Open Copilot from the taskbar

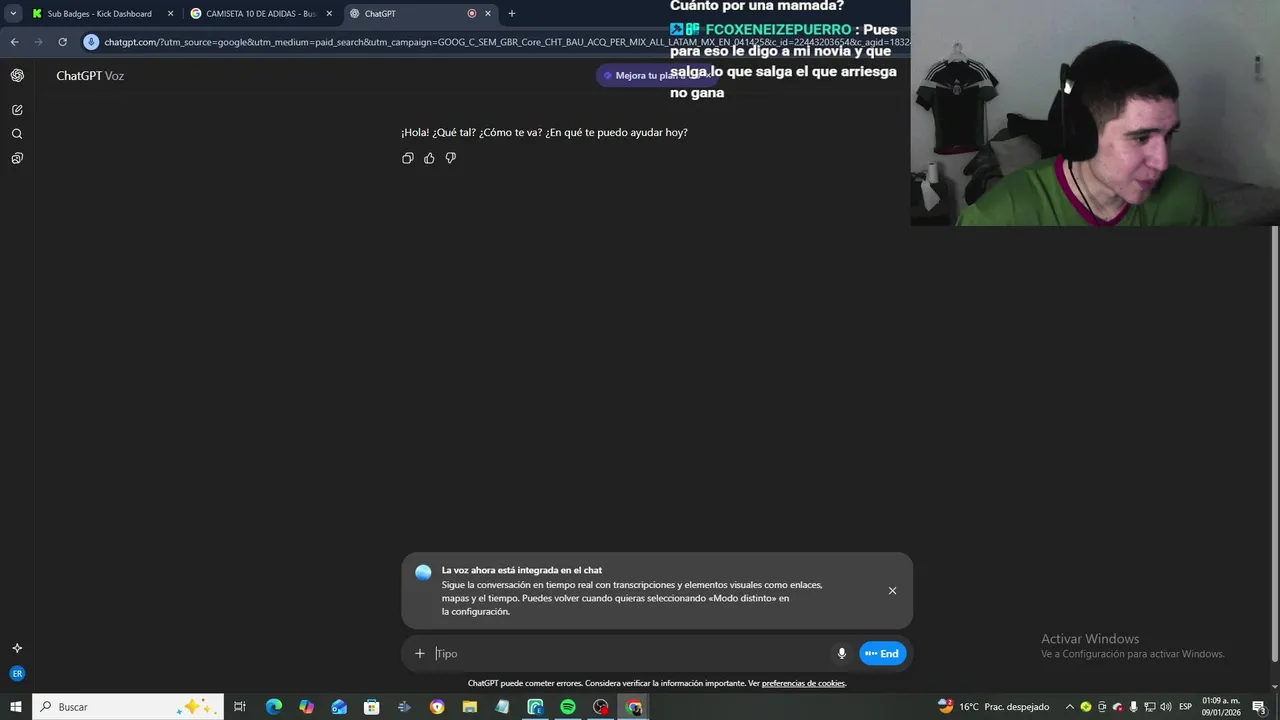click(x=306, y=707)
